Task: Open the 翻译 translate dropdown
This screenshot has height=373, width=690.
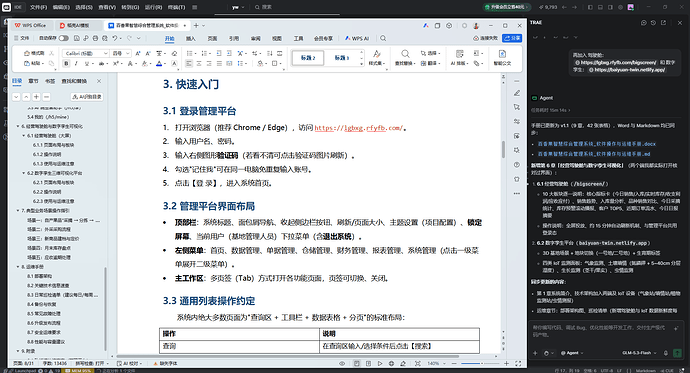Action: click(430, 63)
